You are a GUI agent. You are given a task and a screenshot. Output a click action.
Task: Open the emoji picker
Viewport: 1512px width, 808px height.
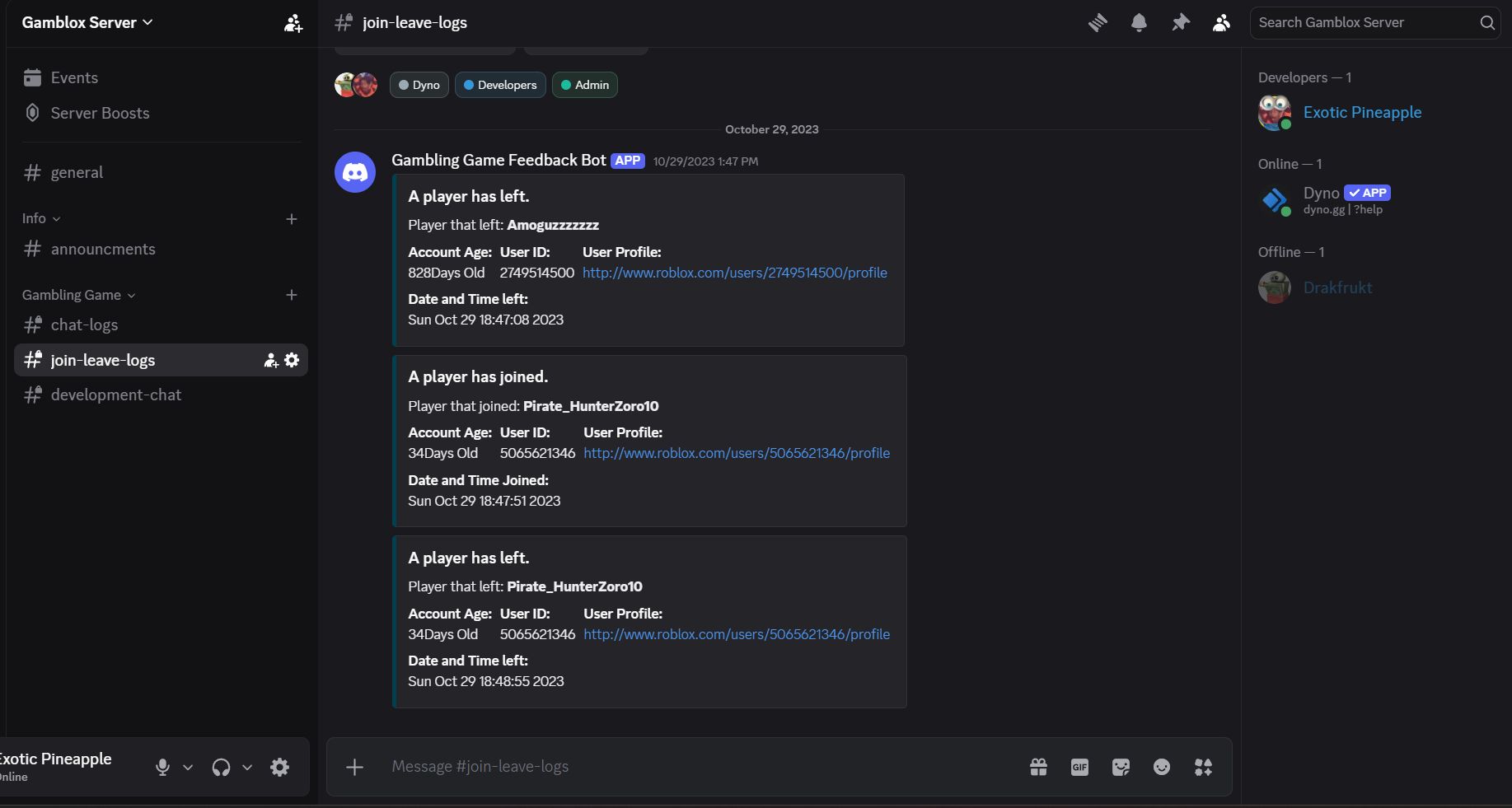pyautogui.click(x=1162, y=767)
